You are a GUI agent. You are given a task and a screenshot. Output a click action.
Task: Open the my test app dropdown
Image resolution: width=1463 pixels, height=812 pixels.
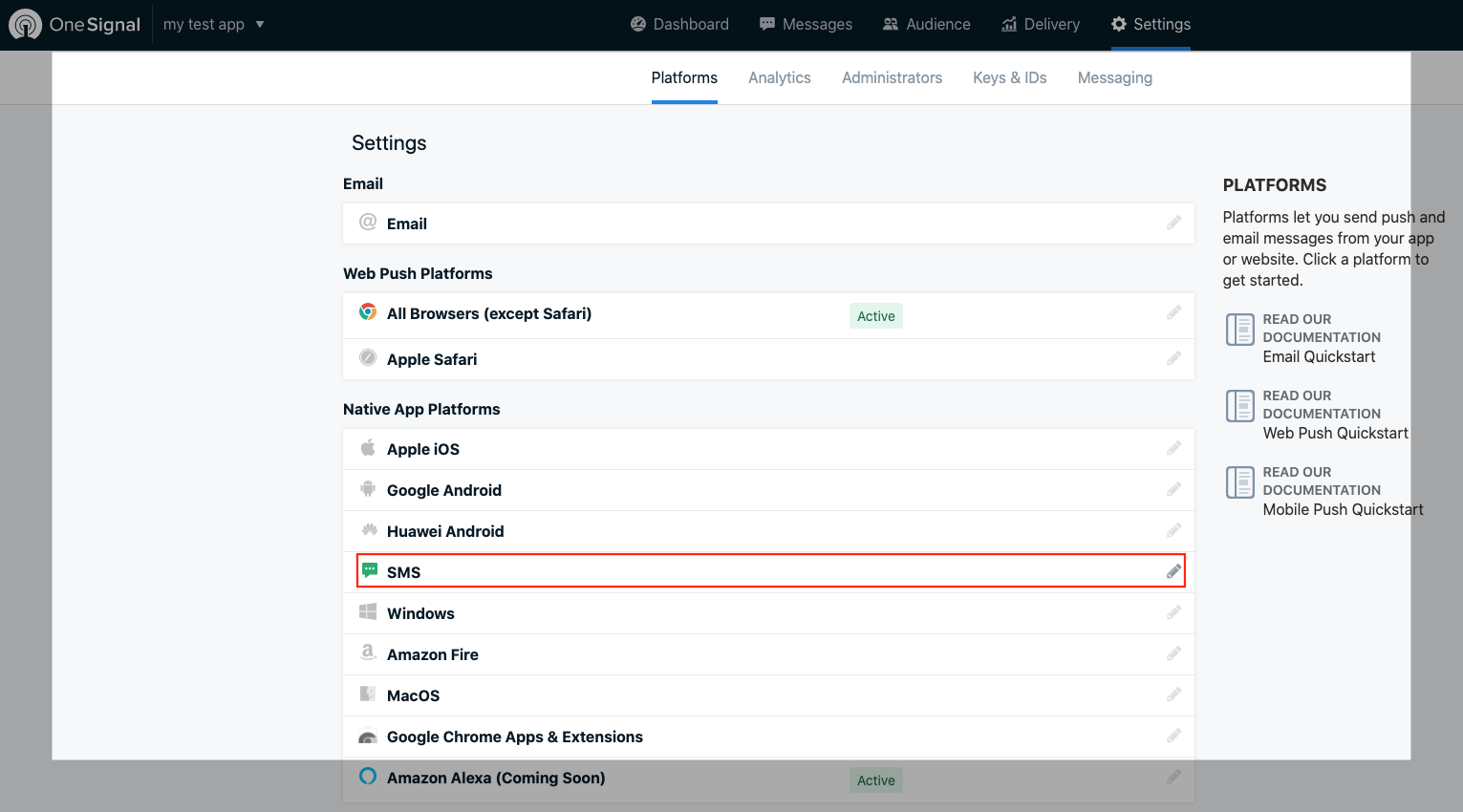coord(213,24)
